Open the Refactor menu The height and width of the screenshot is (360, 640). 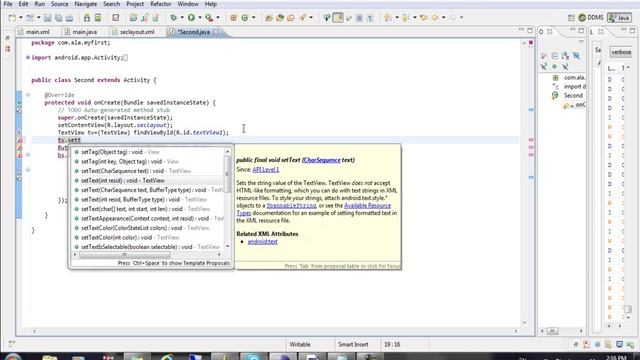160,4
